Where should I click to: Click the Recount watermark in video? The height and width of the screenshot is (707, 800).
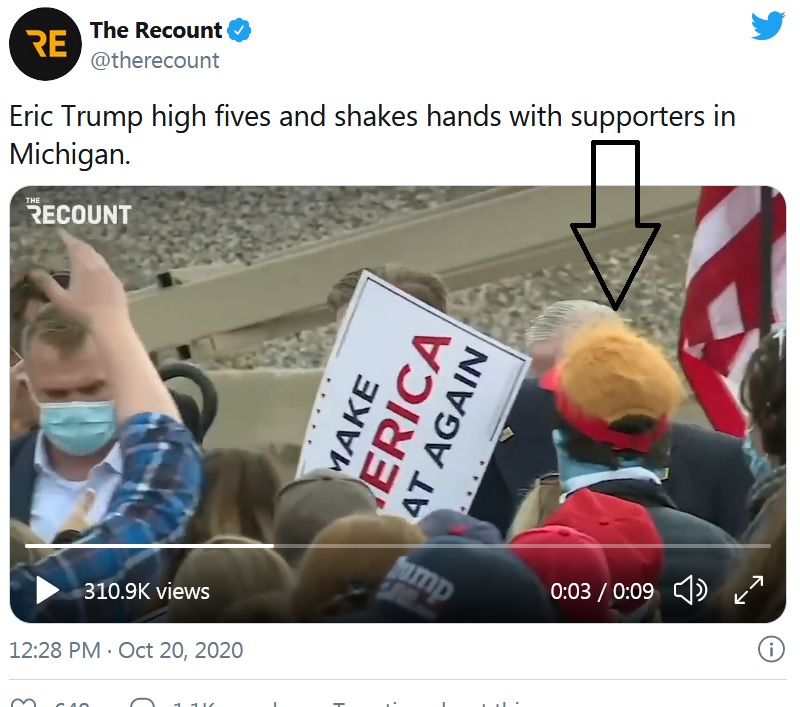79,211
